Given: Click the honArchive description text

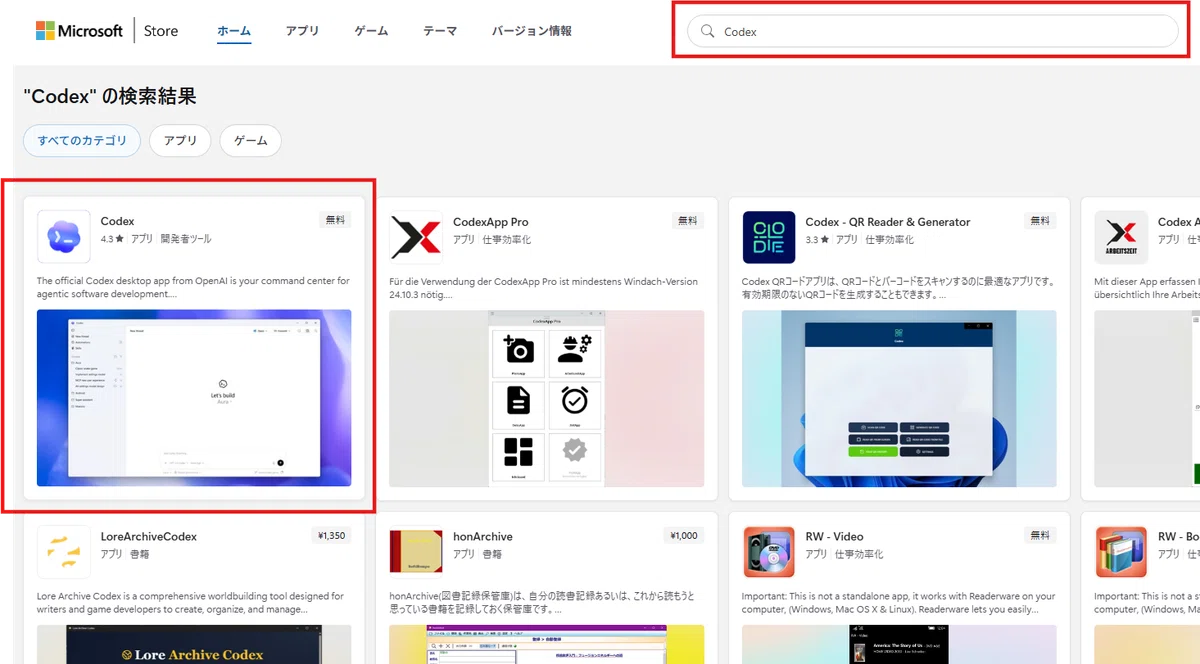Looking at the screenshot, I should pos(543,602).
